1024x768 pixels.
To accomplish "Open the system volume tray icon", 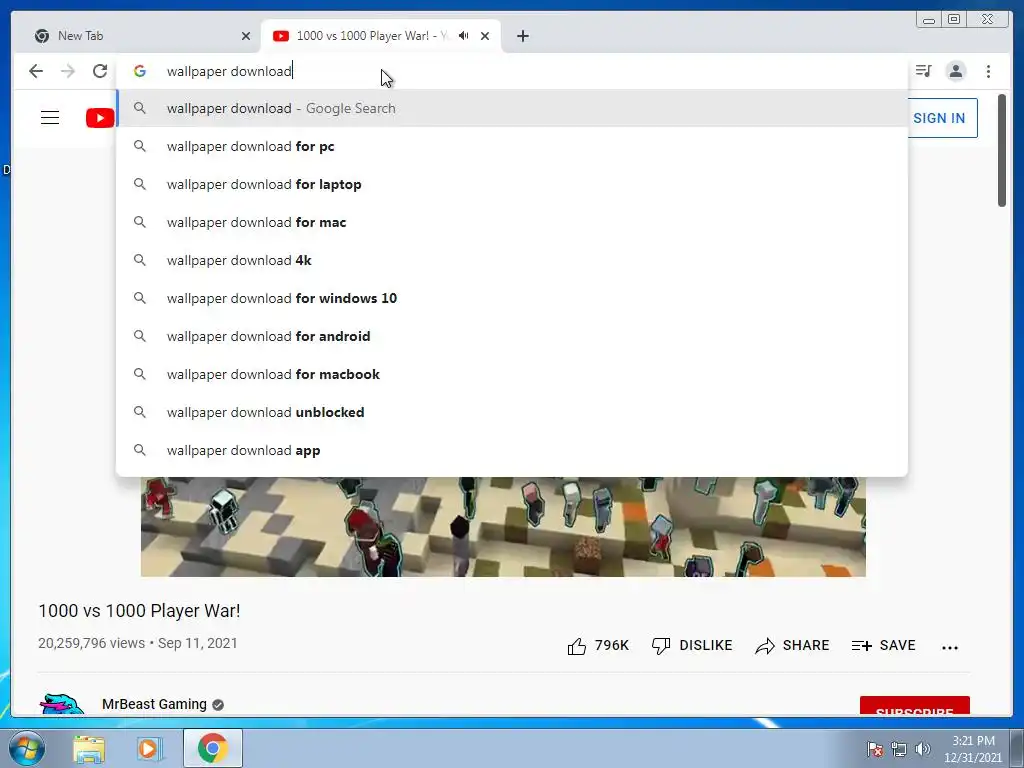I will pyautogui.click(x=922, y=749).
